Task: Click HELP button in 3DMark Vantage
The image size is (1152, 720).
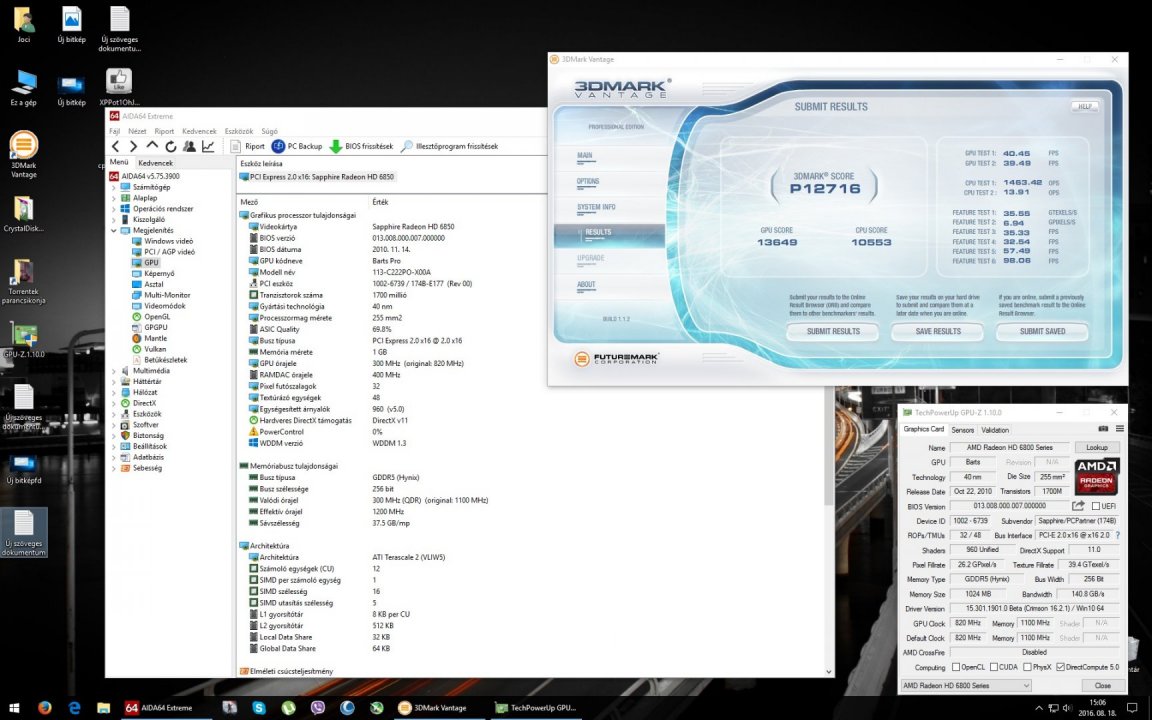Action: [x=1084, y=107]
